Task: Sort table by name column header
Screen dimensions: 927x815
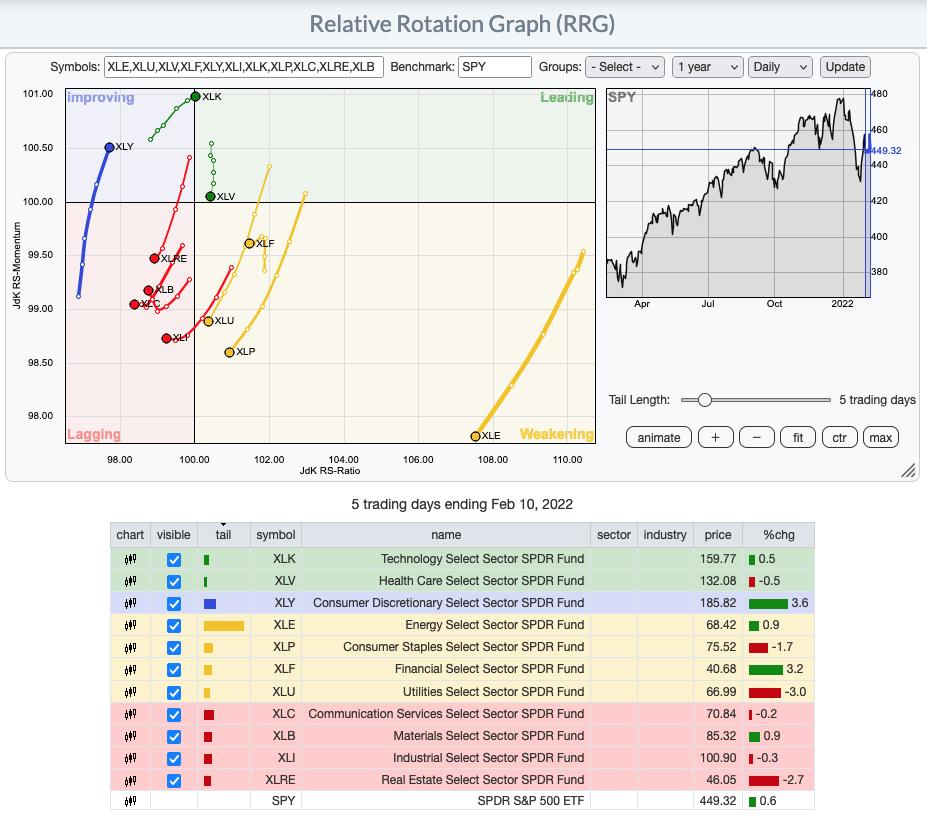Action: [x=446, y=535]
